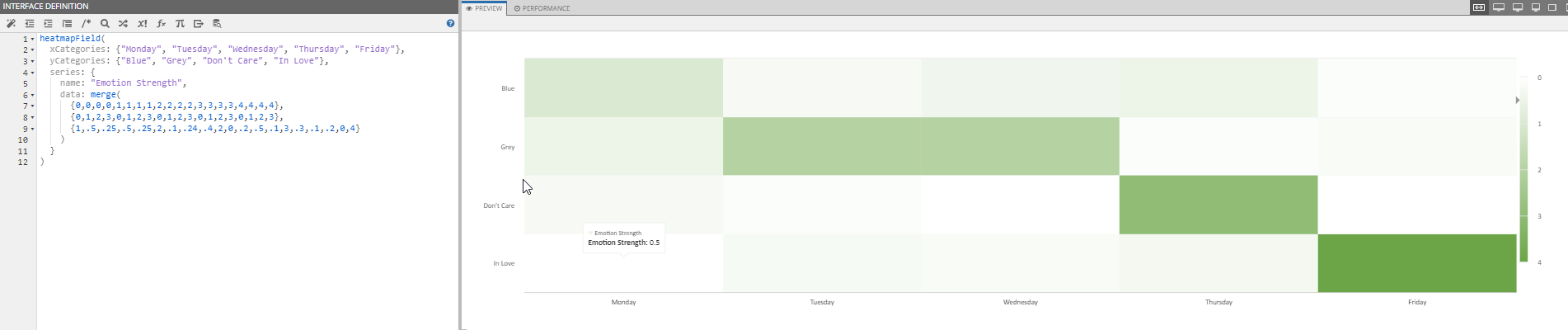
Task: Open help via the question mark icon
Action: 450,24
